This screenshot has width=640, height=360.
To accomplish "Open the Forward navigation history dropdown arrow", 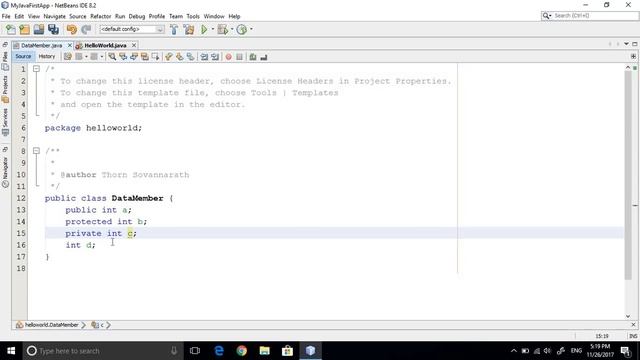I will [x=102, y=57].
